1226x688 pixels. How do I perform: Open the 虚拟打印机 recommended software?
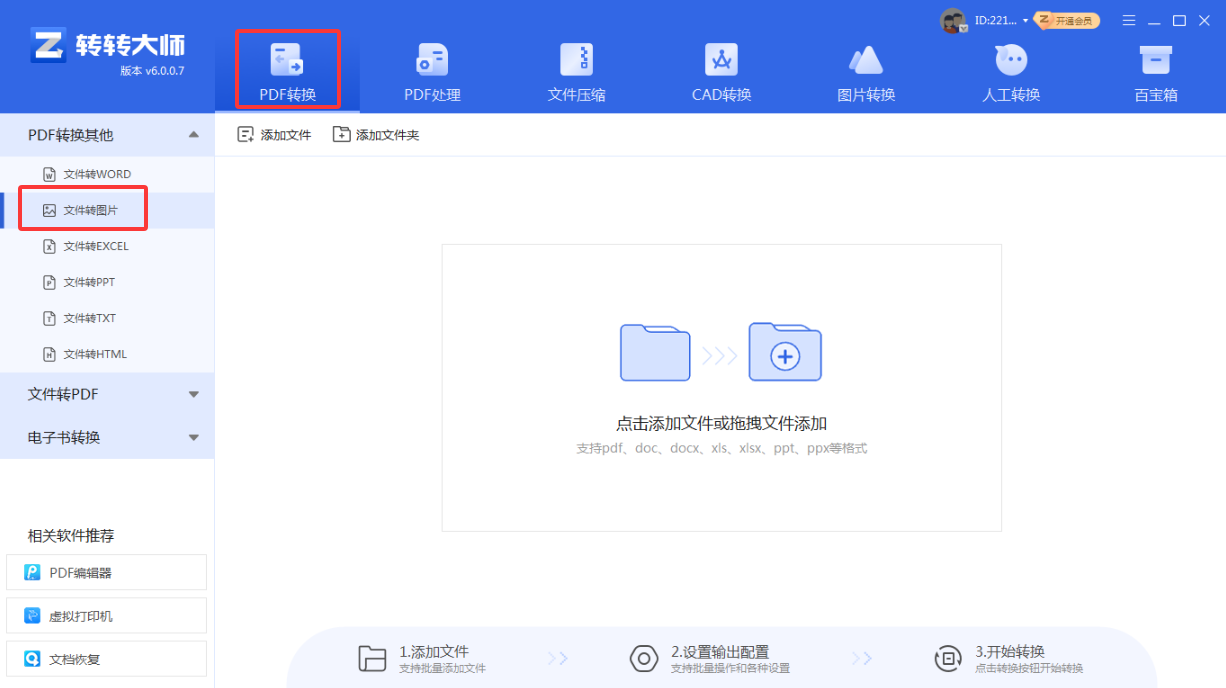pos(107,616)
